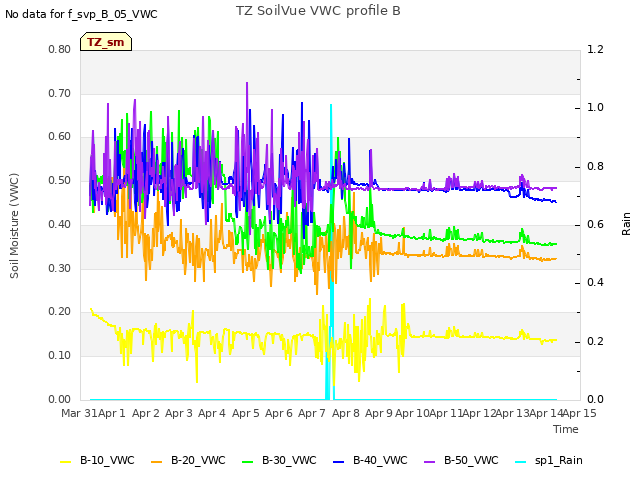Click the Apr 7 date tick label
The width and height of the screenshot is (640, 480).
click(x=312, y=413)
